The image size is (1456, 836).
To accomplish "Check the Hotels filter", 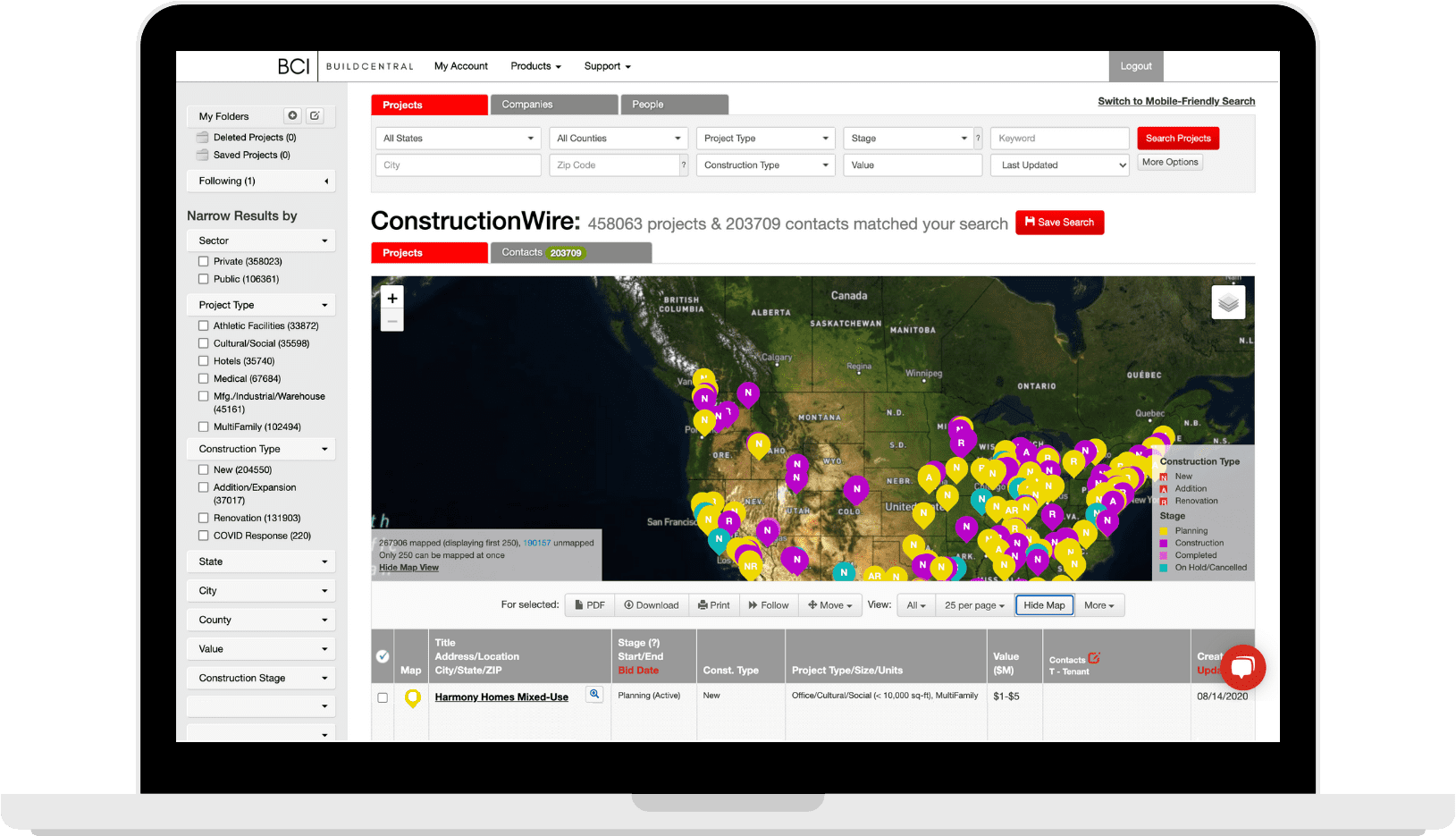I will click(203, 361).
